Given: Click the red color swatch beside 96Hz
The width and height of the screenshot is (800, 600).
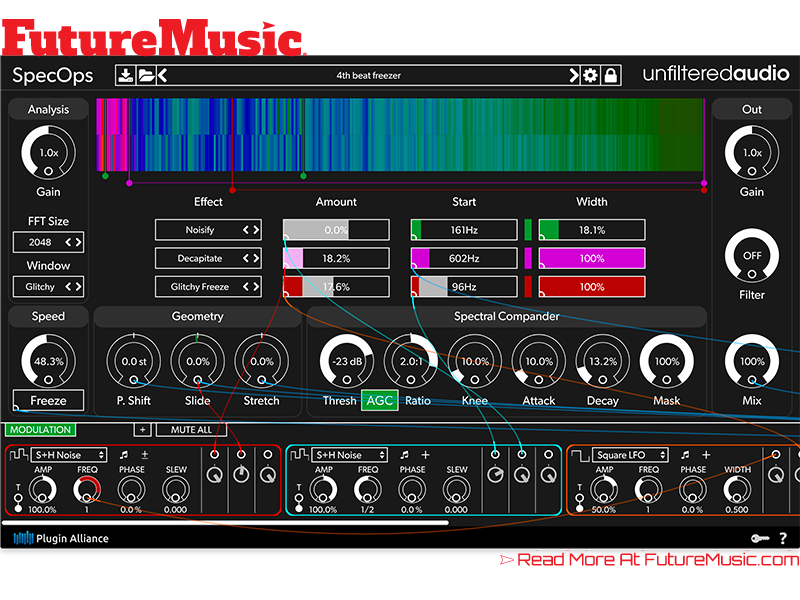Looking at the screenshot, I should [x=528, y=287].
